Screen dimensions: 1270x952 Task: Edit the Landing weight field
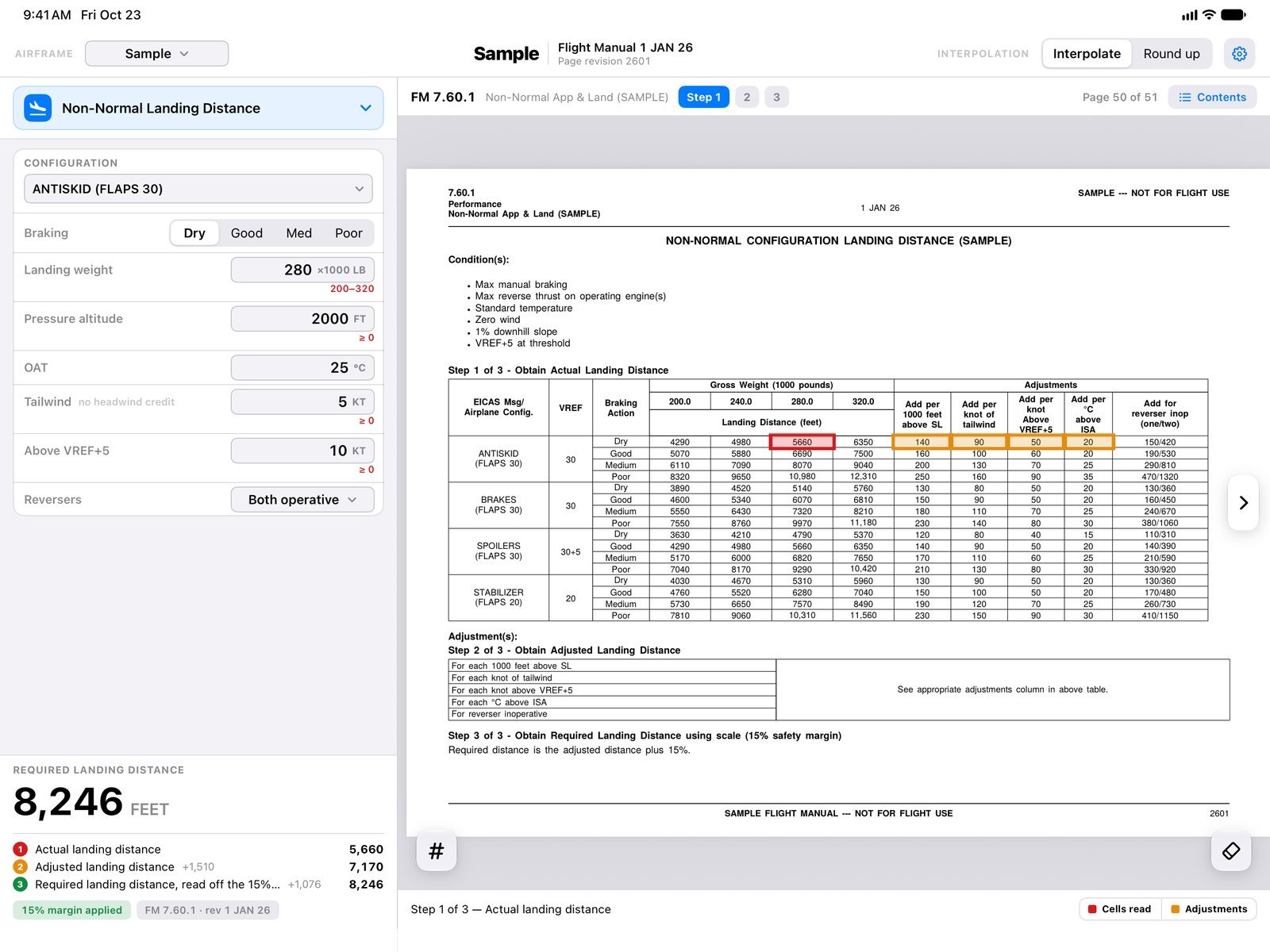(302, 270)
